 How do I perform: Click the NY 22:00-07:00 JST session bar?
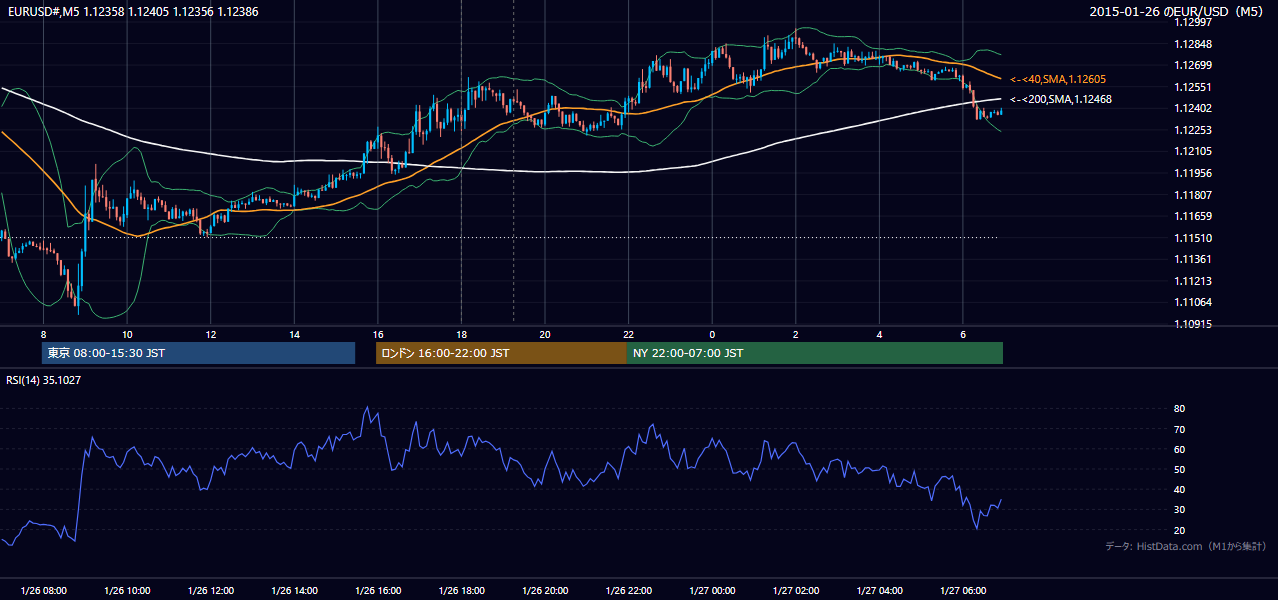(815, 353)
